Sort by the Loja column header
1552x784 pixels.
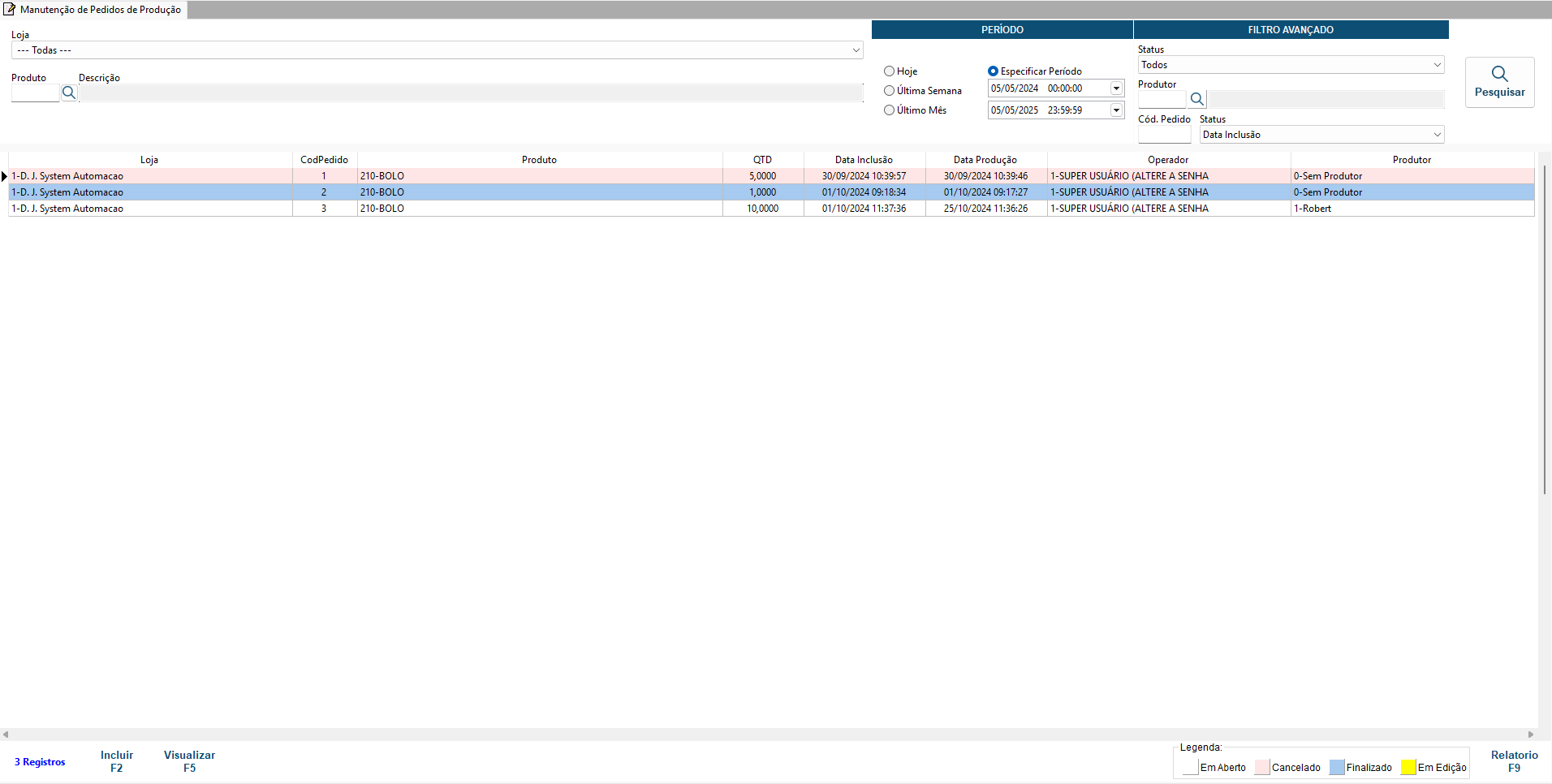pos(150,160)
